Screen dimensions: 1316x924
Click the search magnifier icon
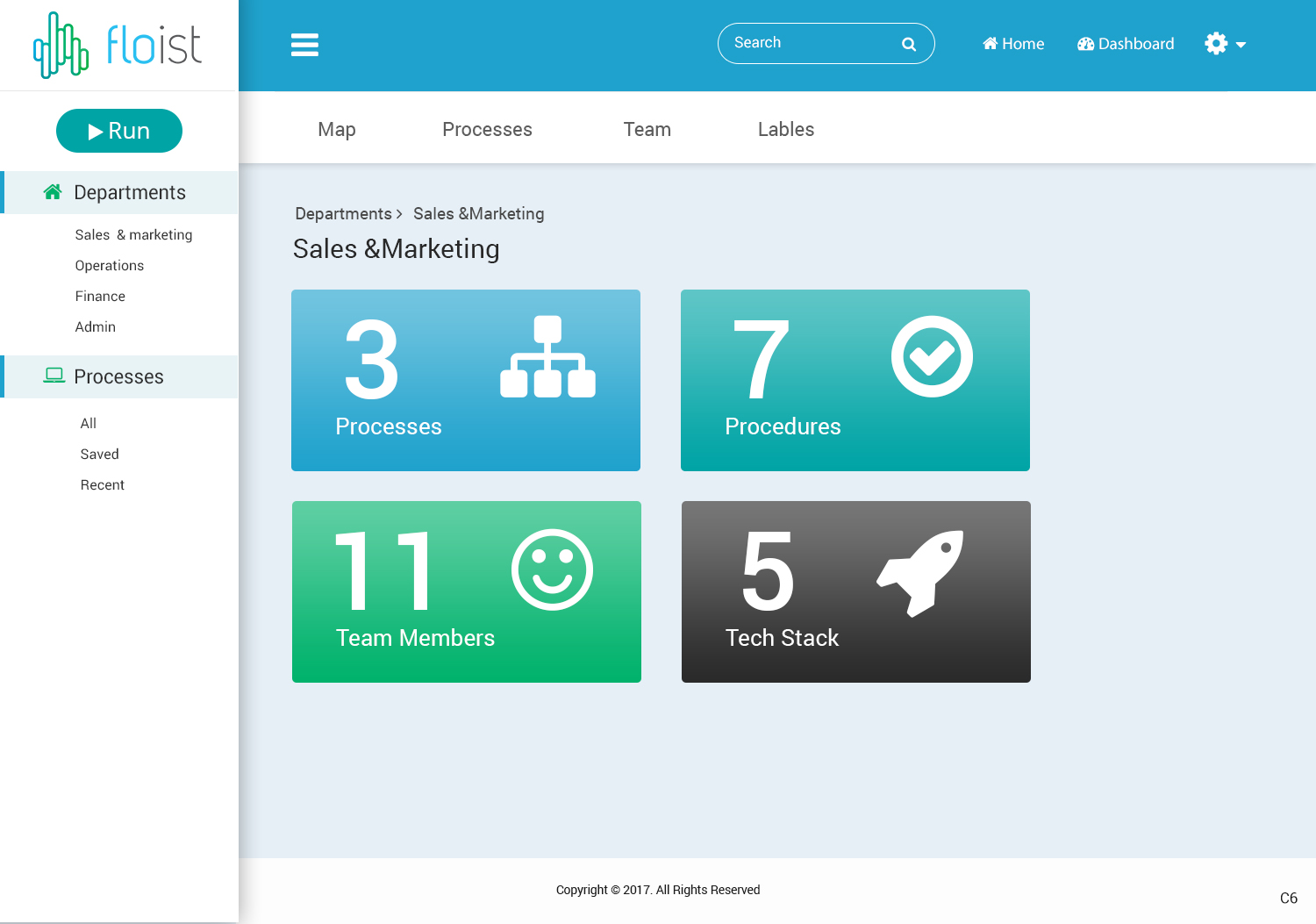908,43
